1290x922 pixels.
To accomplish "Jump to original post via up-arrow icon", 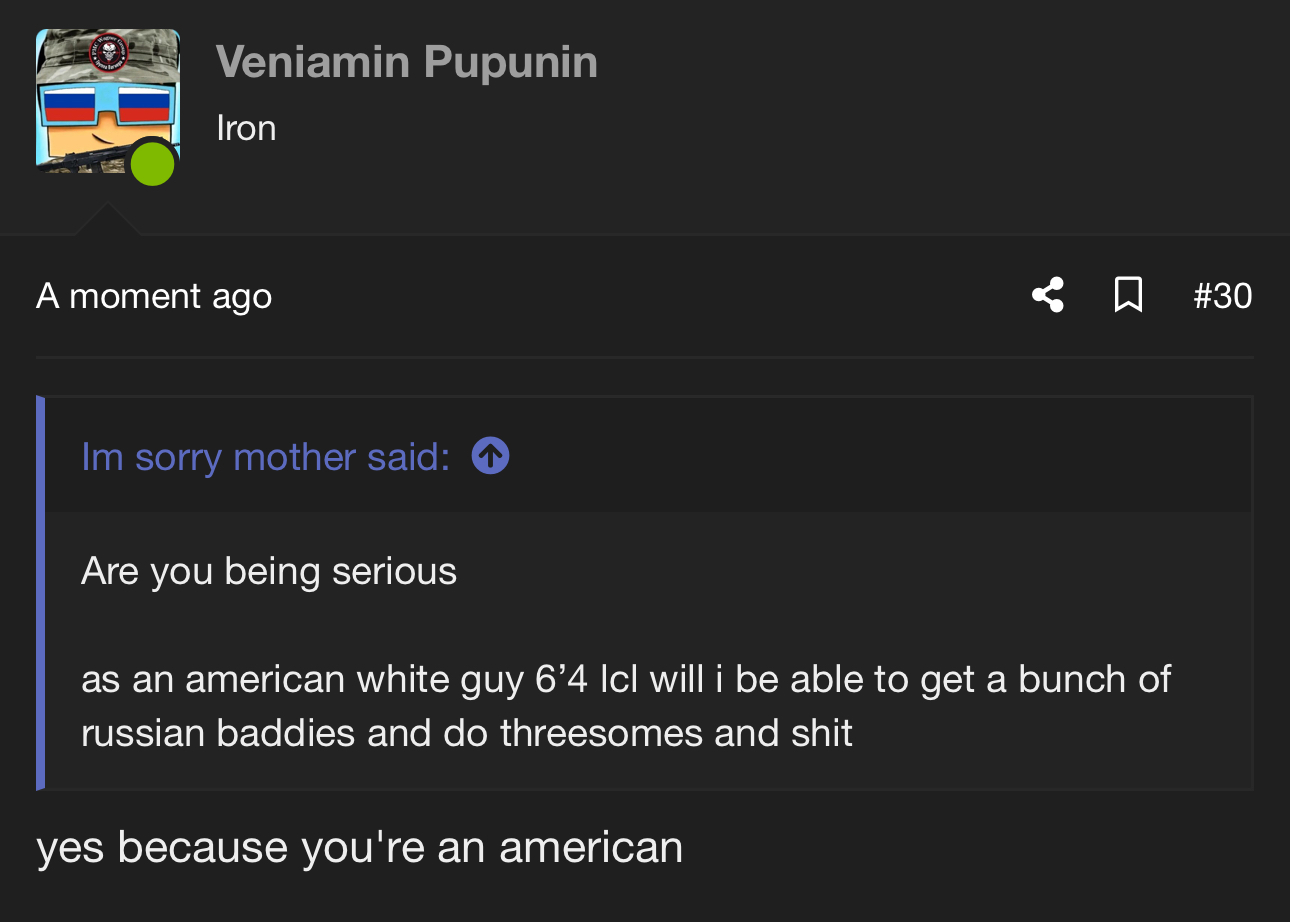I will point(490,456).
